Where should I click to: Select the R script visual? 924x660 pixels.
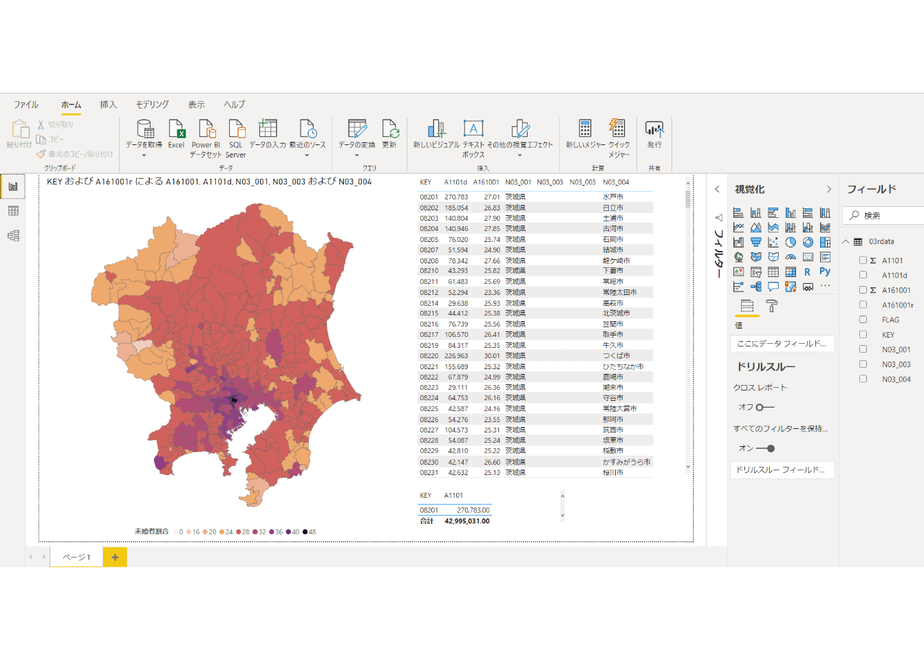(808, 272)
